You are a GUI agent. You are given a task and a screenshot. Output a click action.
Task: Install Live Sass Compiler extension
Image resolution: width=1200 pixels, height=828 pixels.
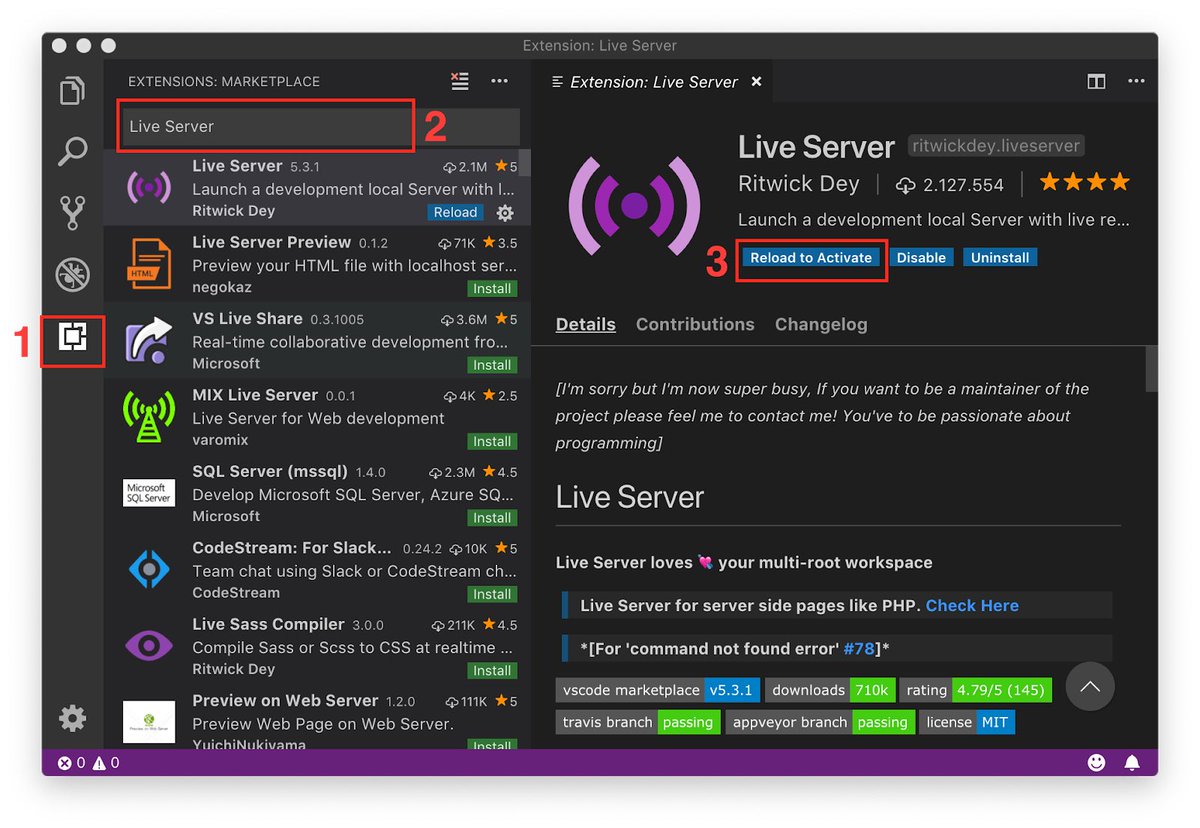coord(492,670)
